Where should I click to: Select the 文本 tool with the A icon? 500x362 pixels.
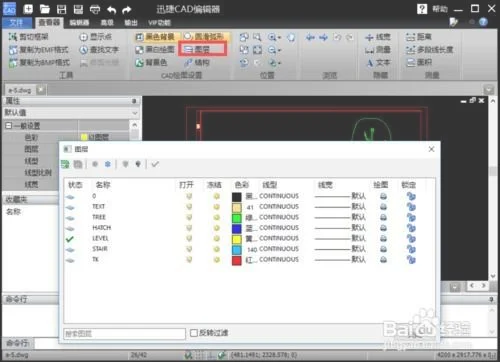coord(378,62)
